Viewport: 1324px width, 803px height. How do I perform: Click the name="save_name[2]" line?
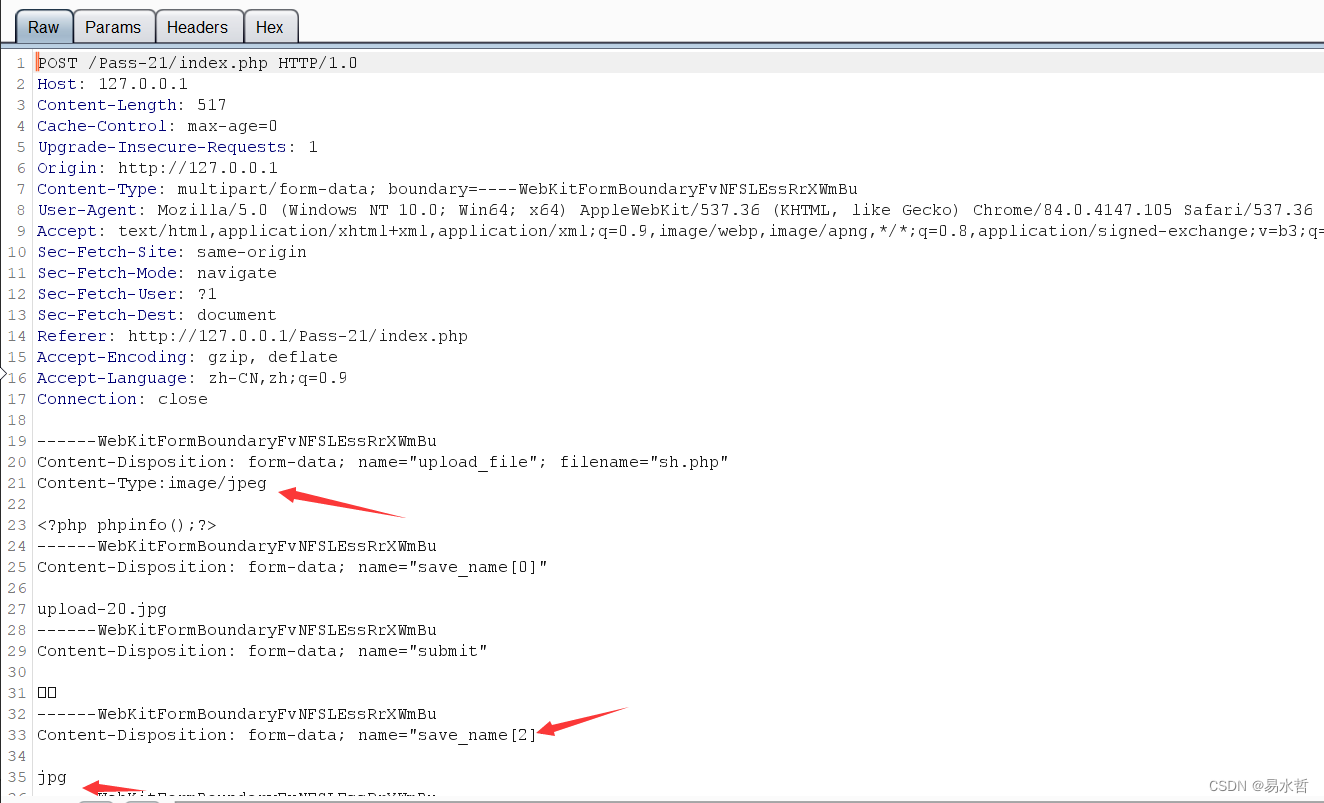pyautogui.click(x=287, y=735)
